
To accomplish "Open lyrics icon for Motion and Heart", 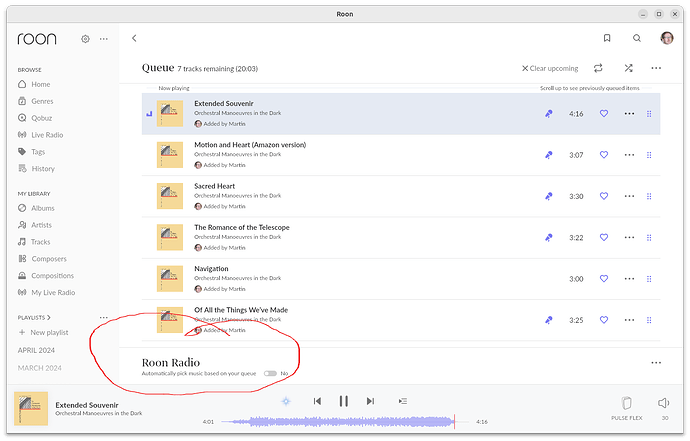I will 549,155.
